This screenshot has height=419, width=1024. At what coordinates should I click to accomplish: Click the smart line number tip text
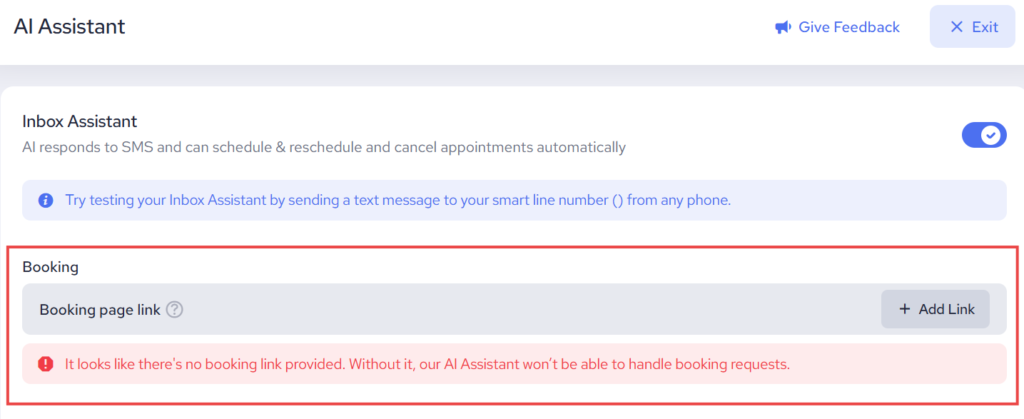(x=398, y=200)
